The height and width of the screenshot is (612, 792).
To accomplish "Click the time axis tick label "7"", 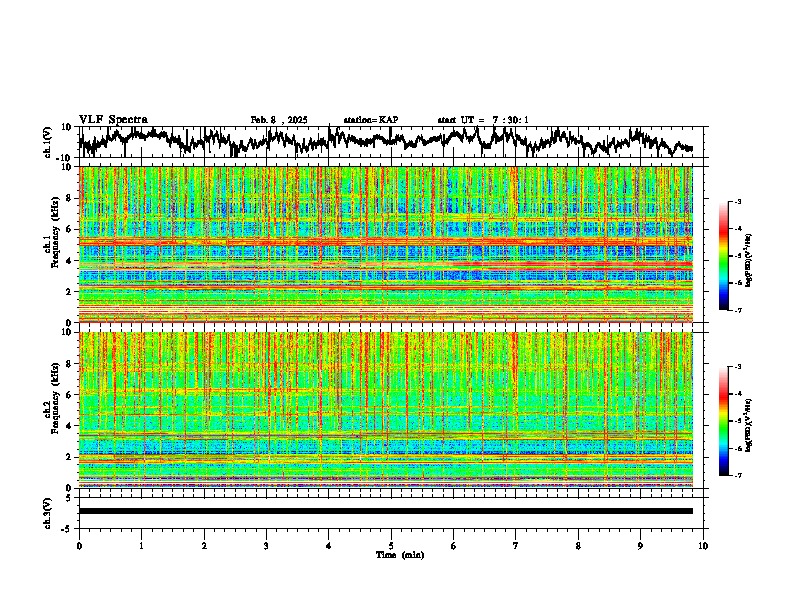I will coord(516,546).
